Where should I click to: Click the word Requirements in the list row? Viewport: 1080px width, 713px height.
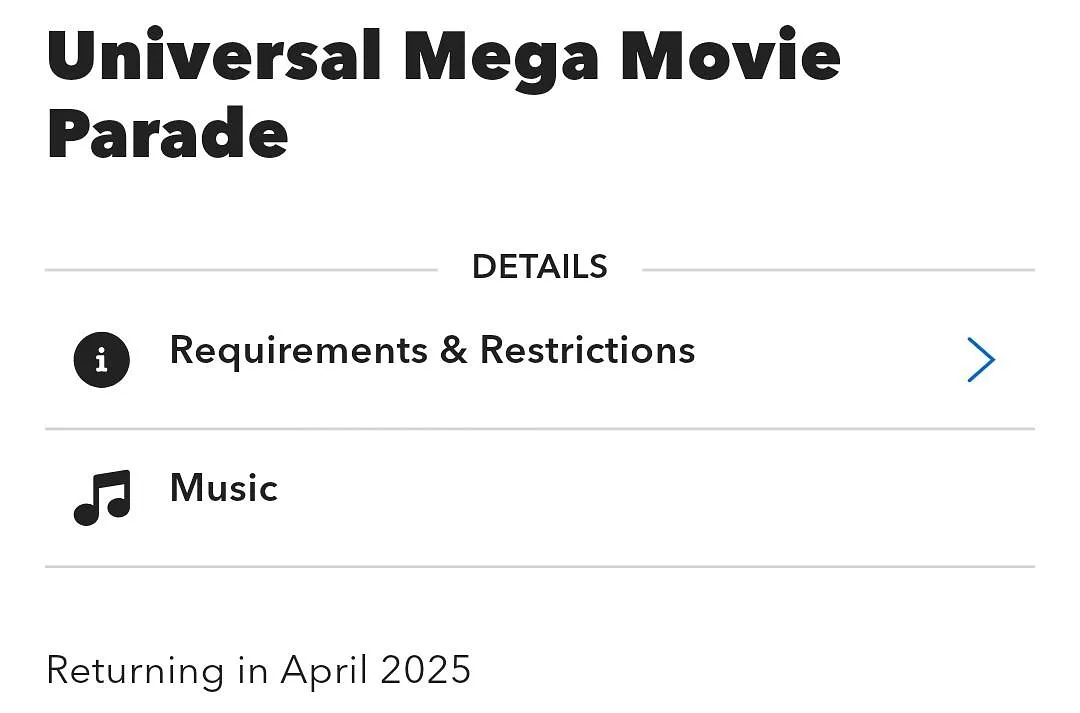pyautogui.click(x=299, y=351)
